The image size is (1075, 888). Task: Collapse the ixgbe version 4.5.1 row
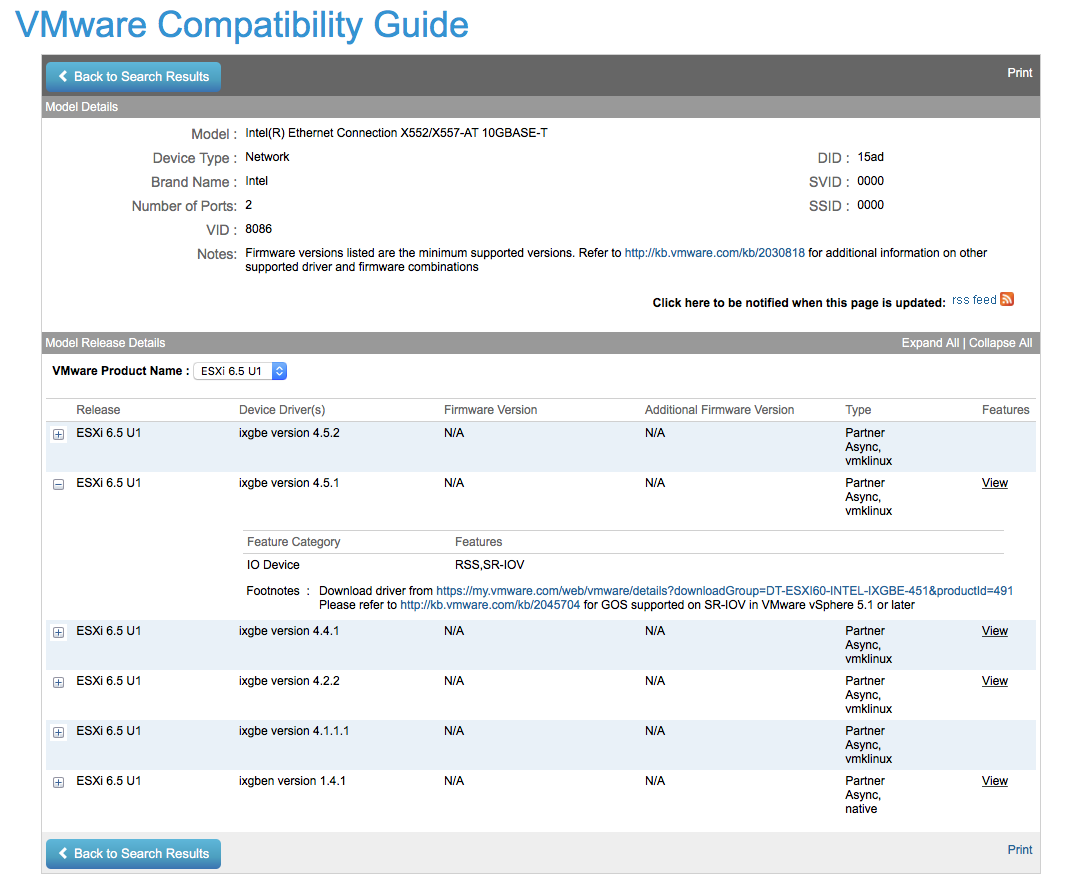59,484
